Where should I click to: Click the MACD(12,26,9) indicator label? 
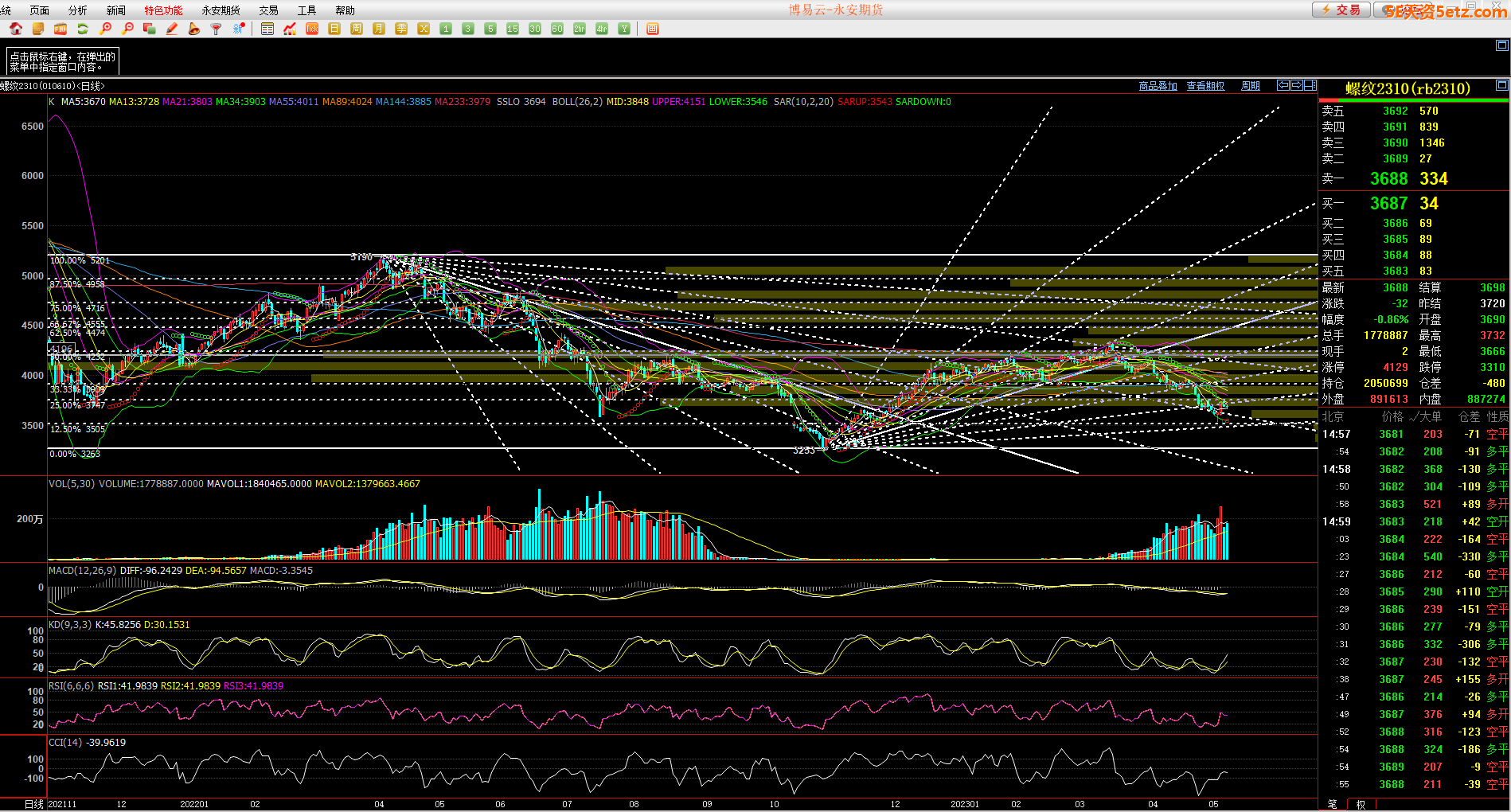coord(82,571)
